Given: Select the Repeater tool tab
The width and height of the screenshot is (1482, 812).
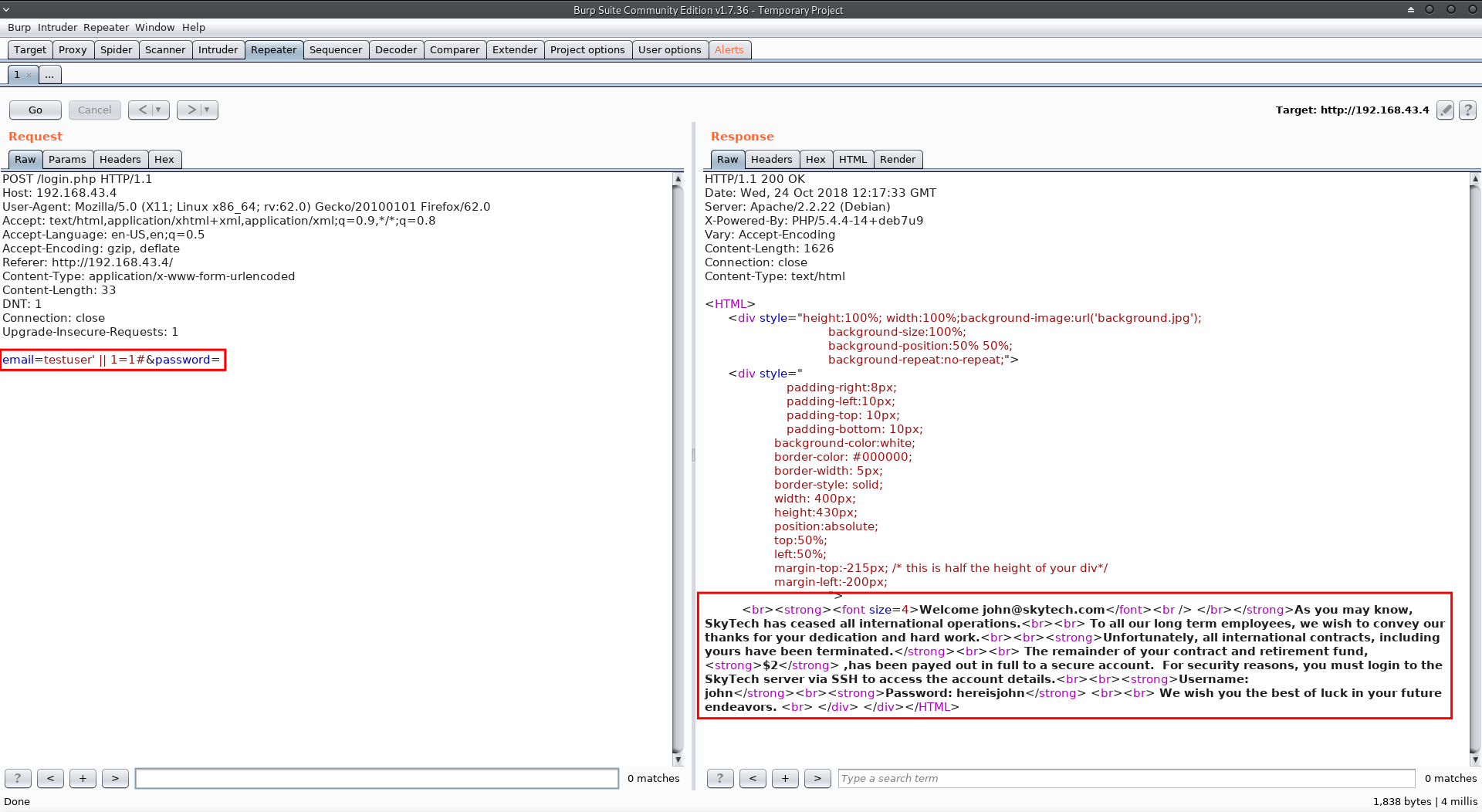Looking at the screenshot, I should (x=274, y=49).
